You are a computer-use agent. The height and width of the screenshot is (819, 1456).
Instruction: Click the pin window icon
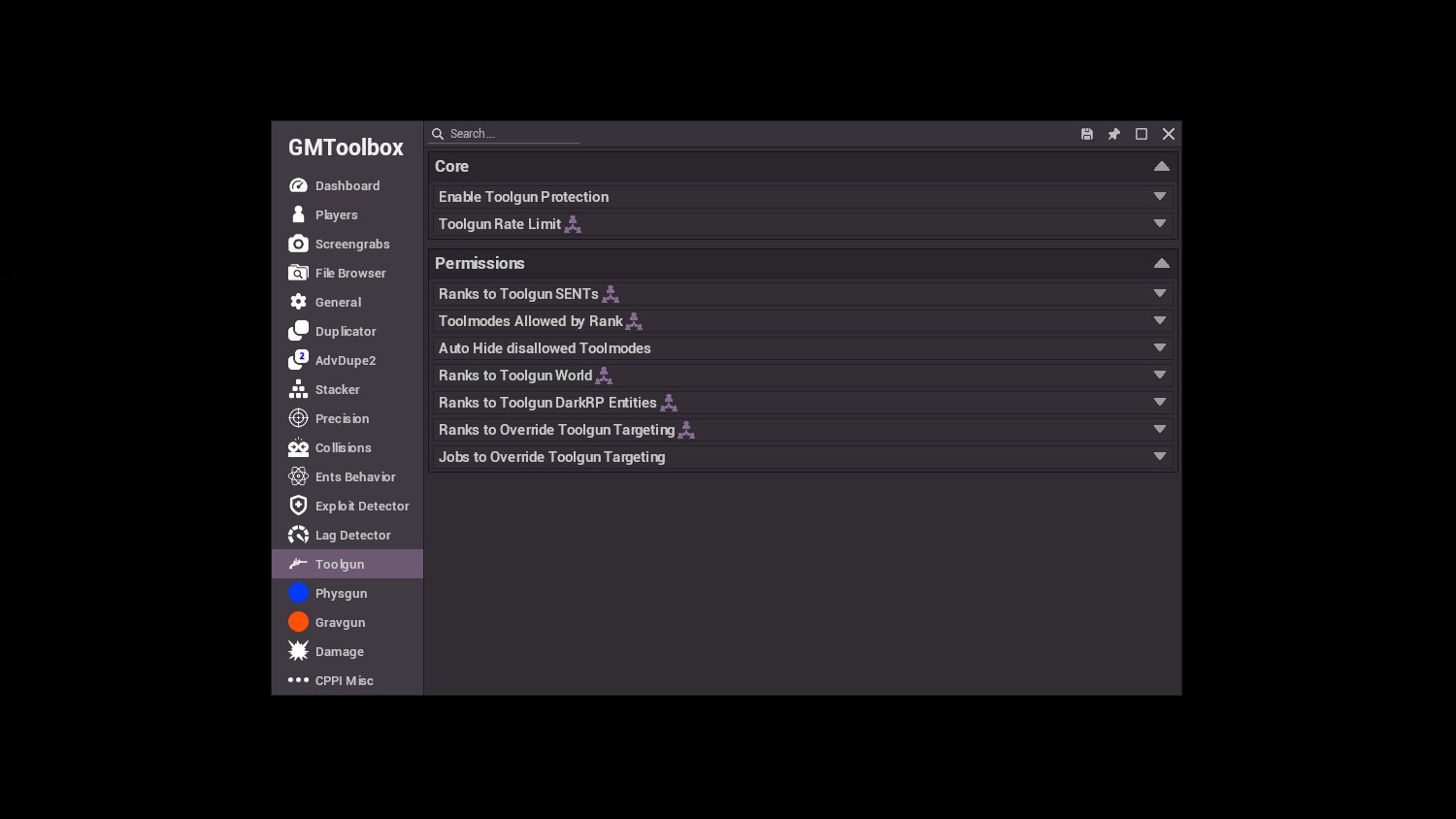(1114, 134)
